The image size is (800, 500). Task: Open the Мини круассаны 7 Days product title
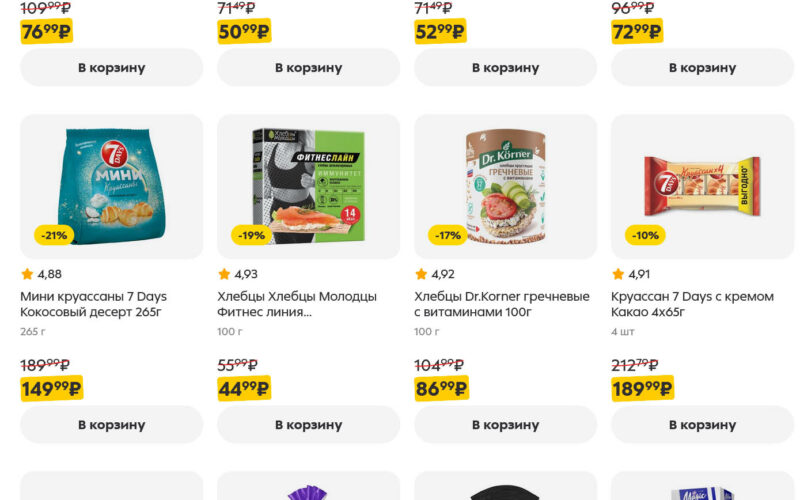93,304
